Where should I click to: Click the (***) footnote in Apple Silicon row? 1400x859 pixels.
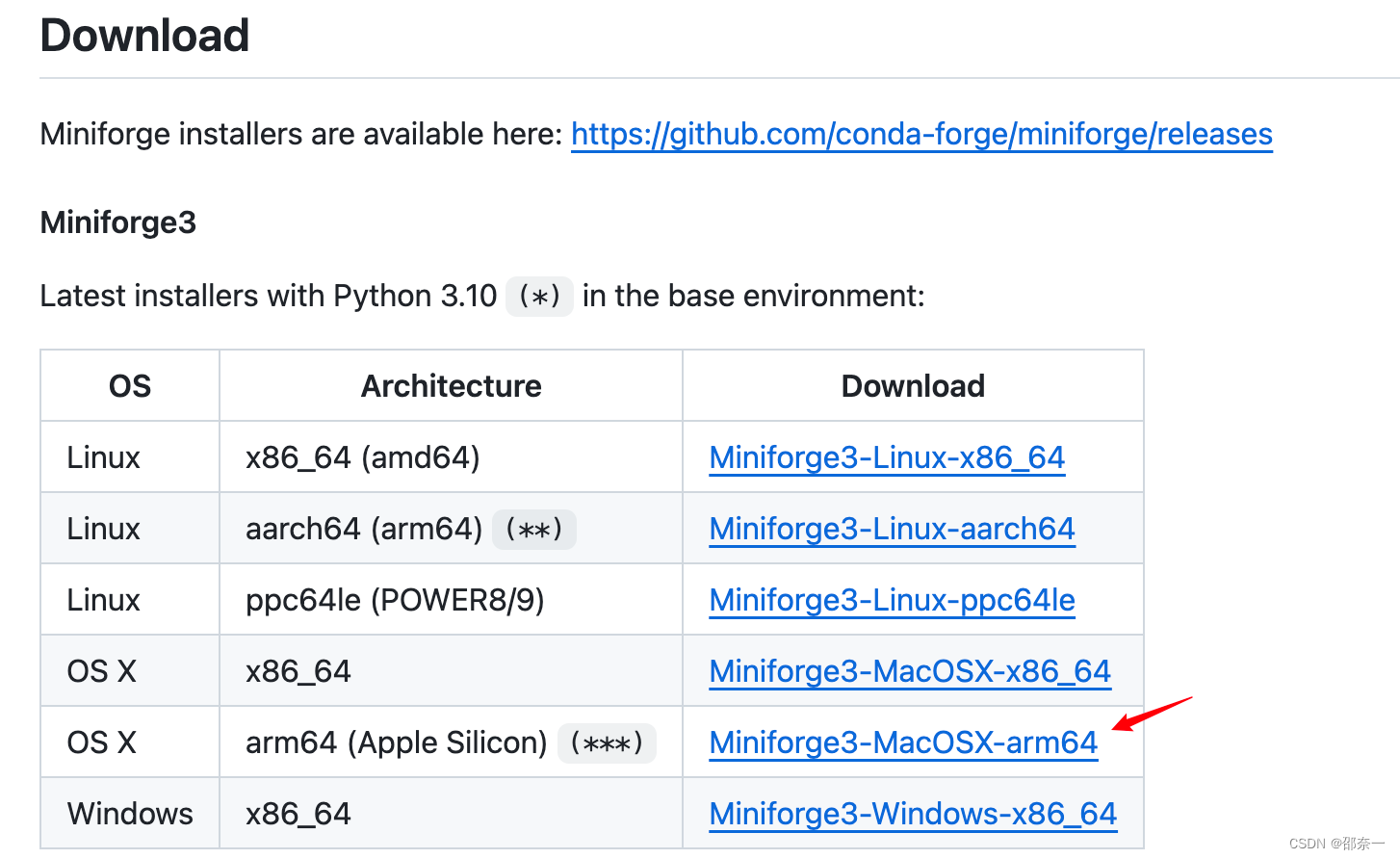607,742
